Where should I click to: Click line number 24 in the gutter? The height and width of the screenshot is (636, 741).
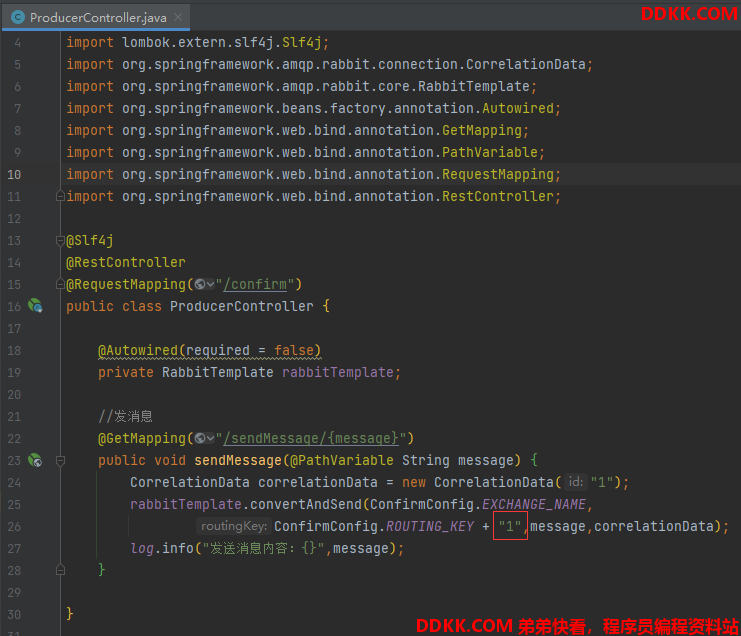(x=14, y=482)
